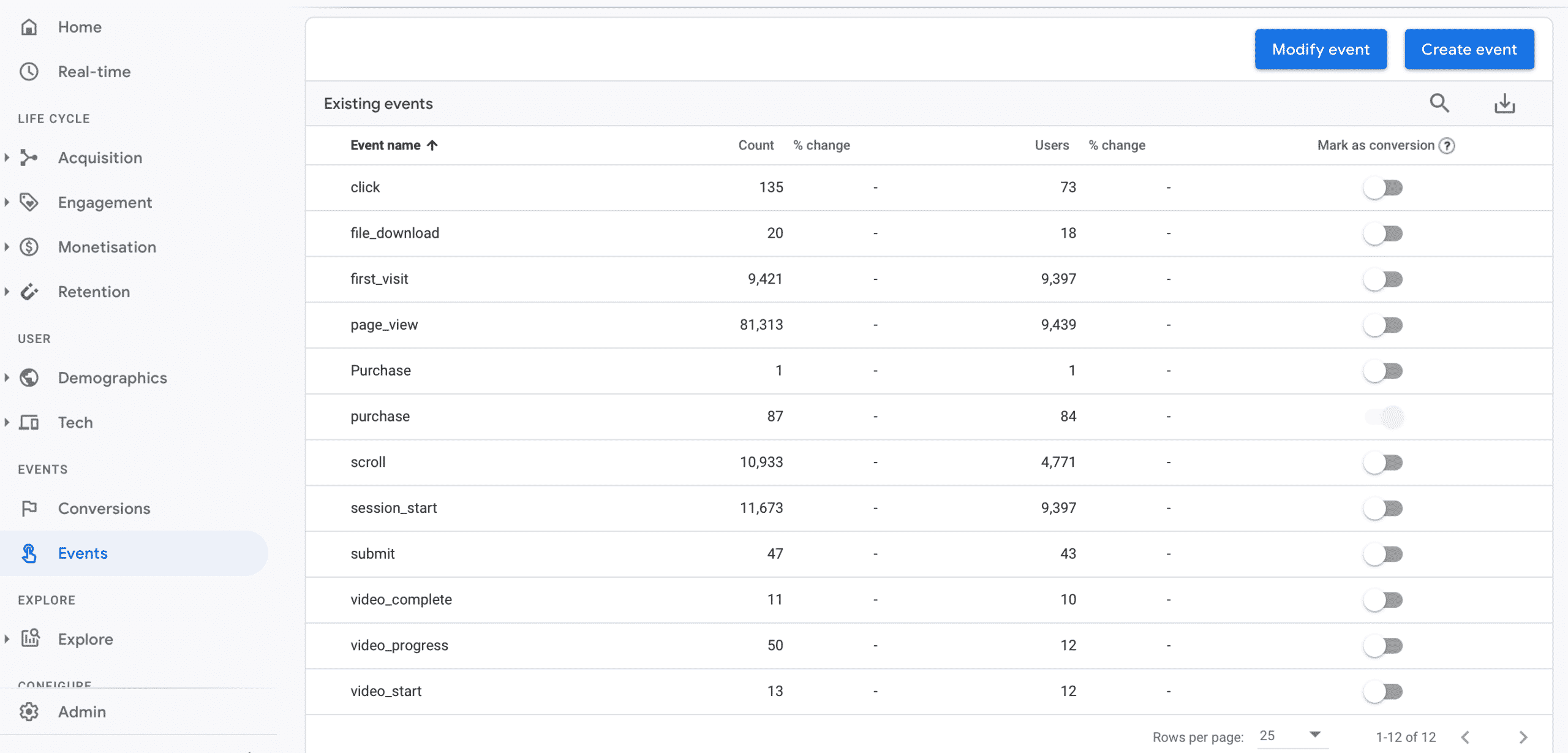Click the Real-time navigation icon
Image resolution: width=1568 pixels, height=753 pixels.
click(x=29, y=71)
